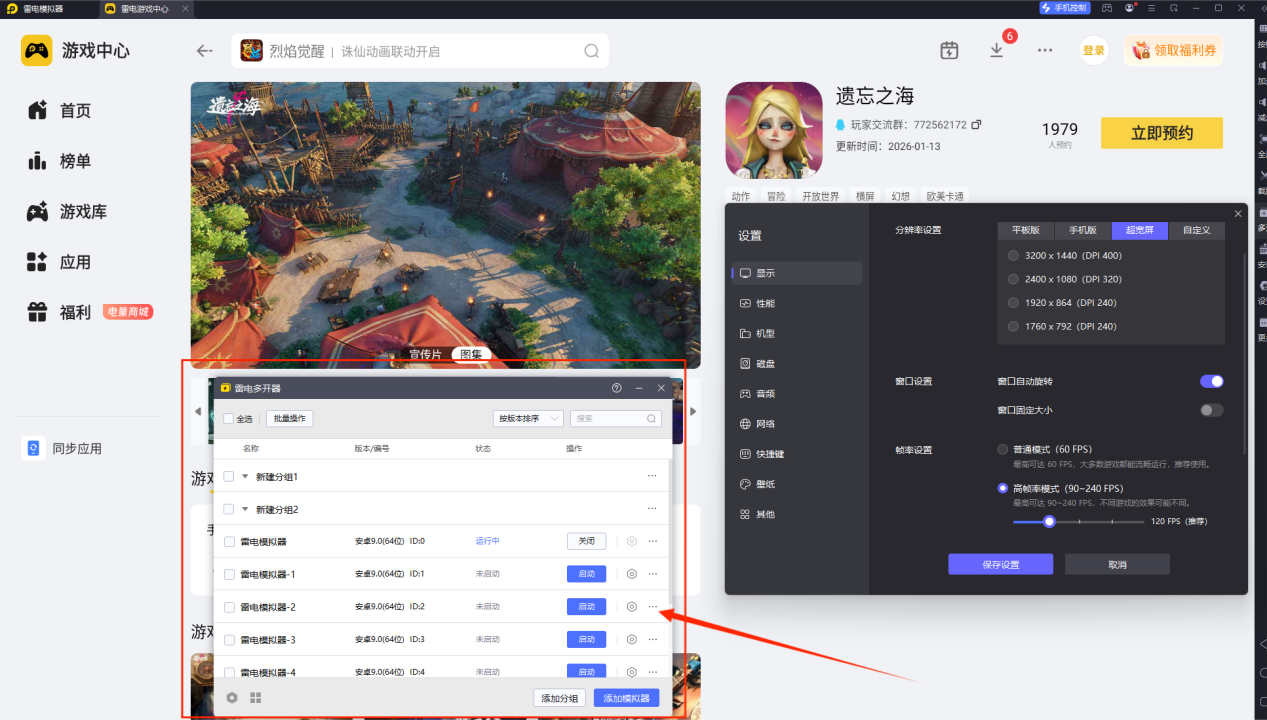
Task: Click the calendar reservation icon in the header
Action: tap(949, 50)
